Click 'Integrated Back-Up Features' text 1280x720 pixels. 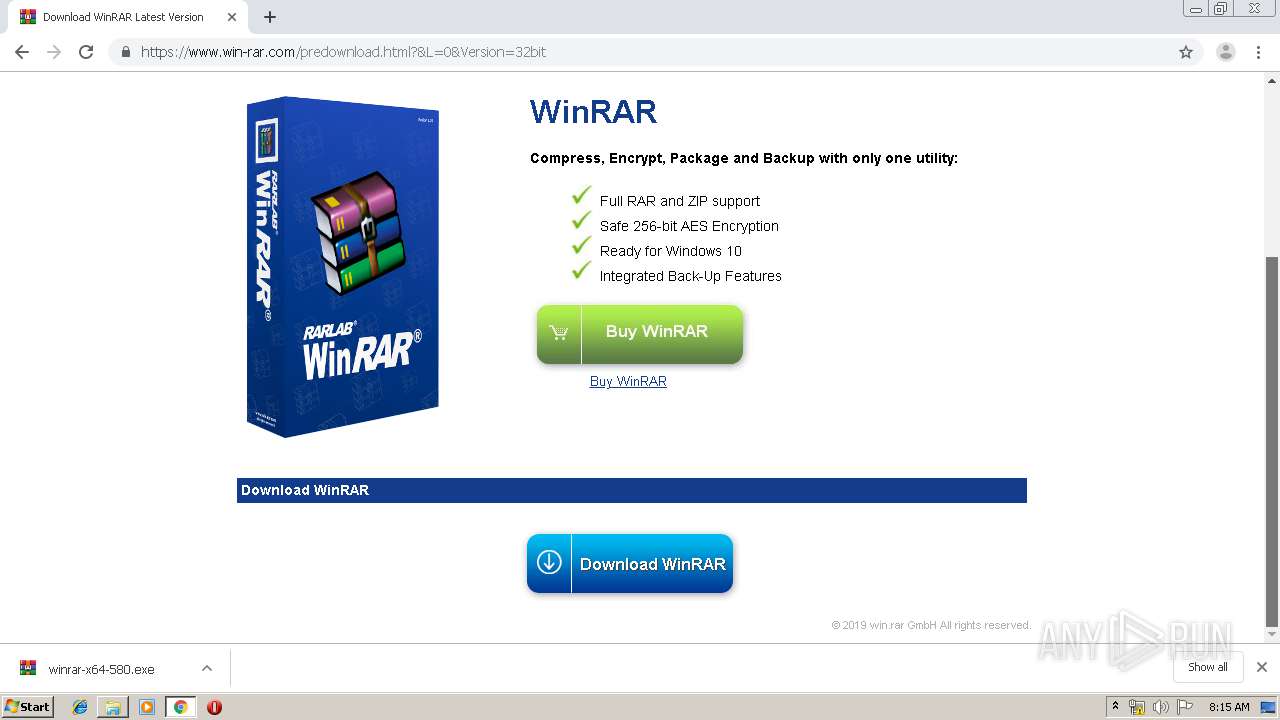click(x=691, y=276)
